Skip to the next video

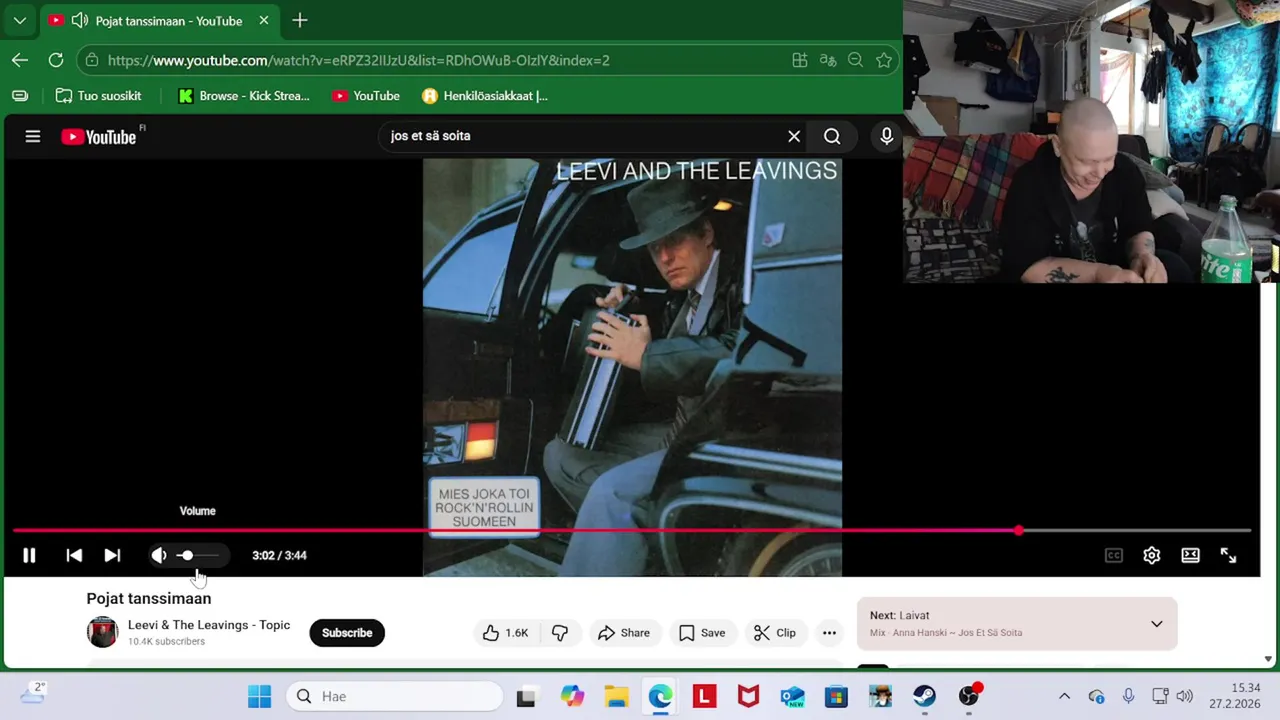[x=112, y=555]
